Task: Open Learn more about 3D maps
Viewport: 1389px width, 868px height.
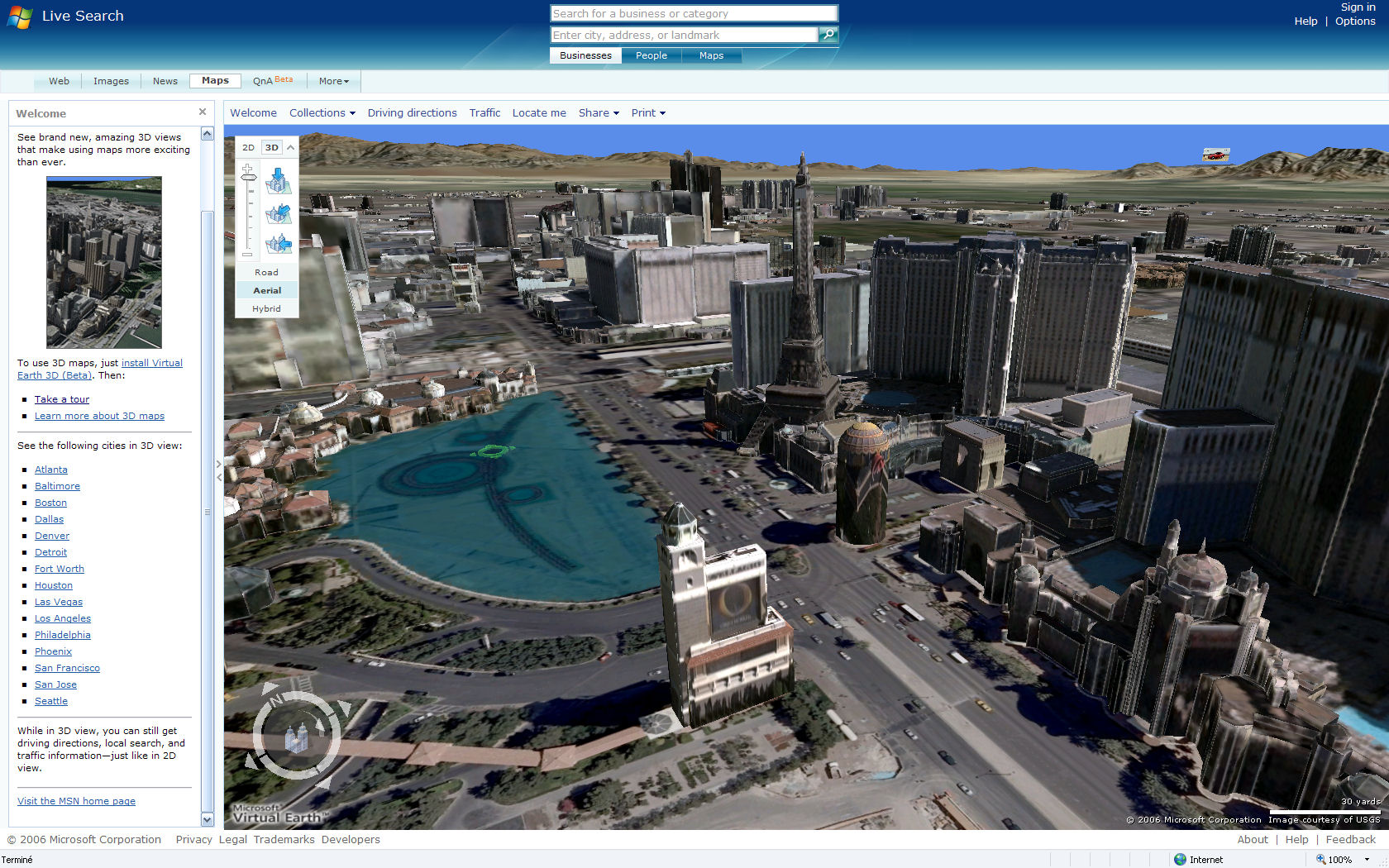Action: coord(99,416)
